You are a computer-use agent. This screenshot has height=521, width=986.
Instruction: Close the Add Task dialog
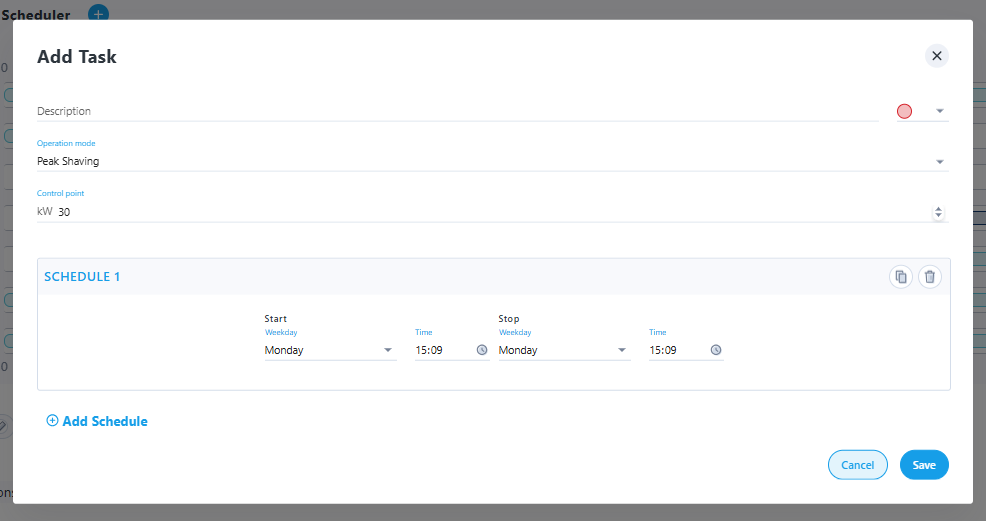coord(936,56)
